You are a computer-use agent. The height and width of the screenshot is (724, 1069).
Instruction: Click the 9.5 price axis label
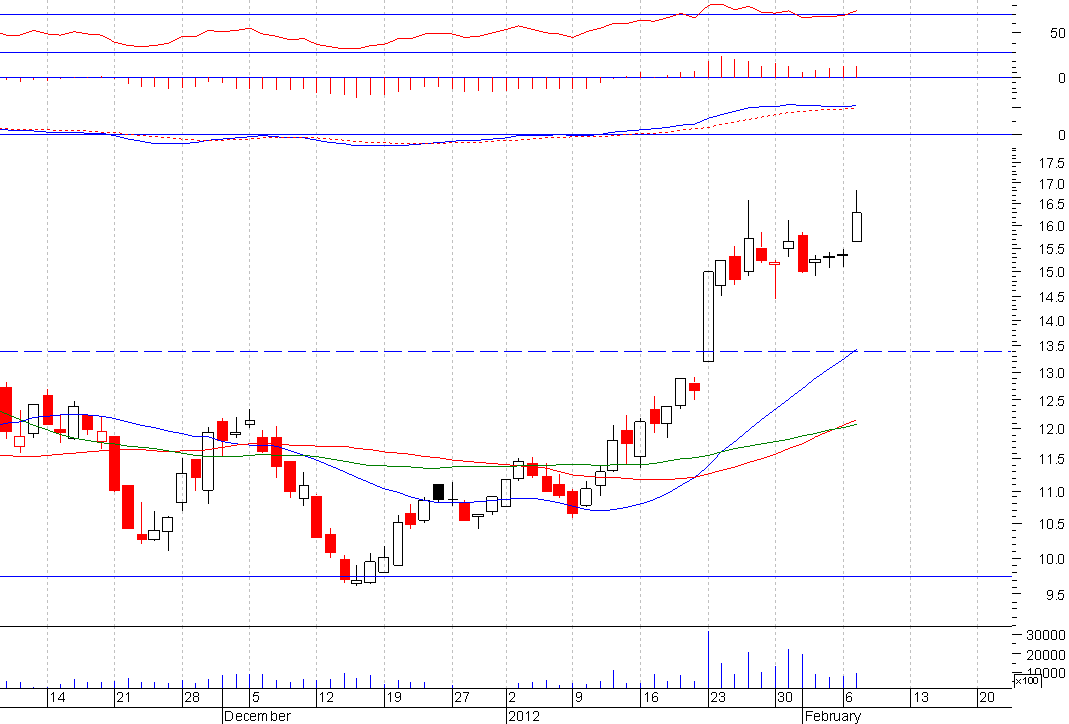pyautogui.click(x=1055, y=595)
